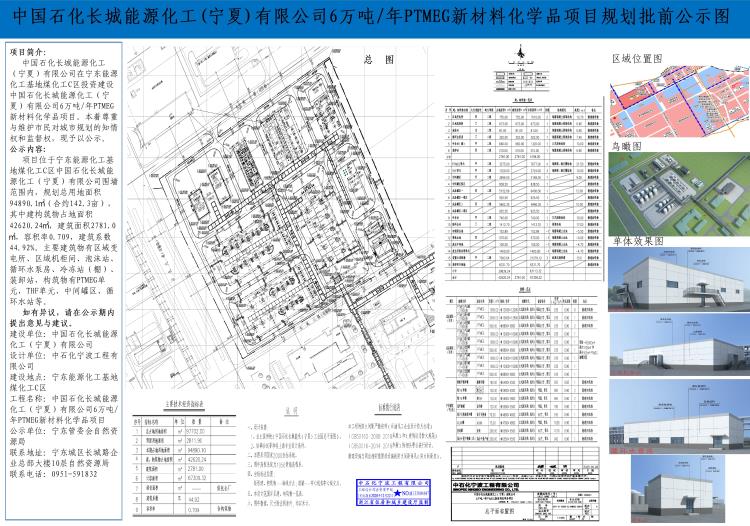The height and width of the screenshot is (526, 750).
Task: Select the '建设地点: 宁东能源化工基地' line
Action: coord(64,377)
